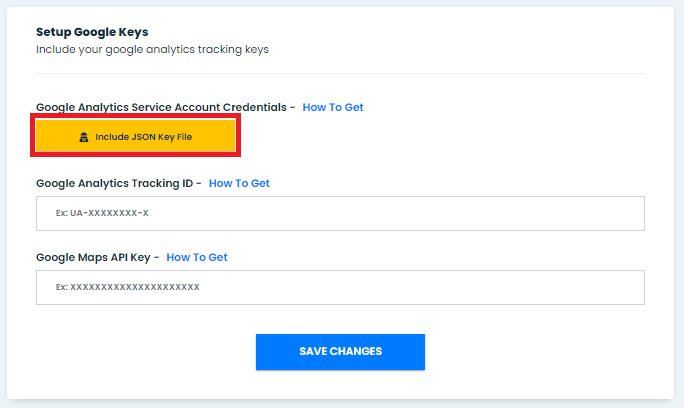Open How To Get link for Service Account Credentials
The height and width of the screenshot is (408, 684).
333,107
